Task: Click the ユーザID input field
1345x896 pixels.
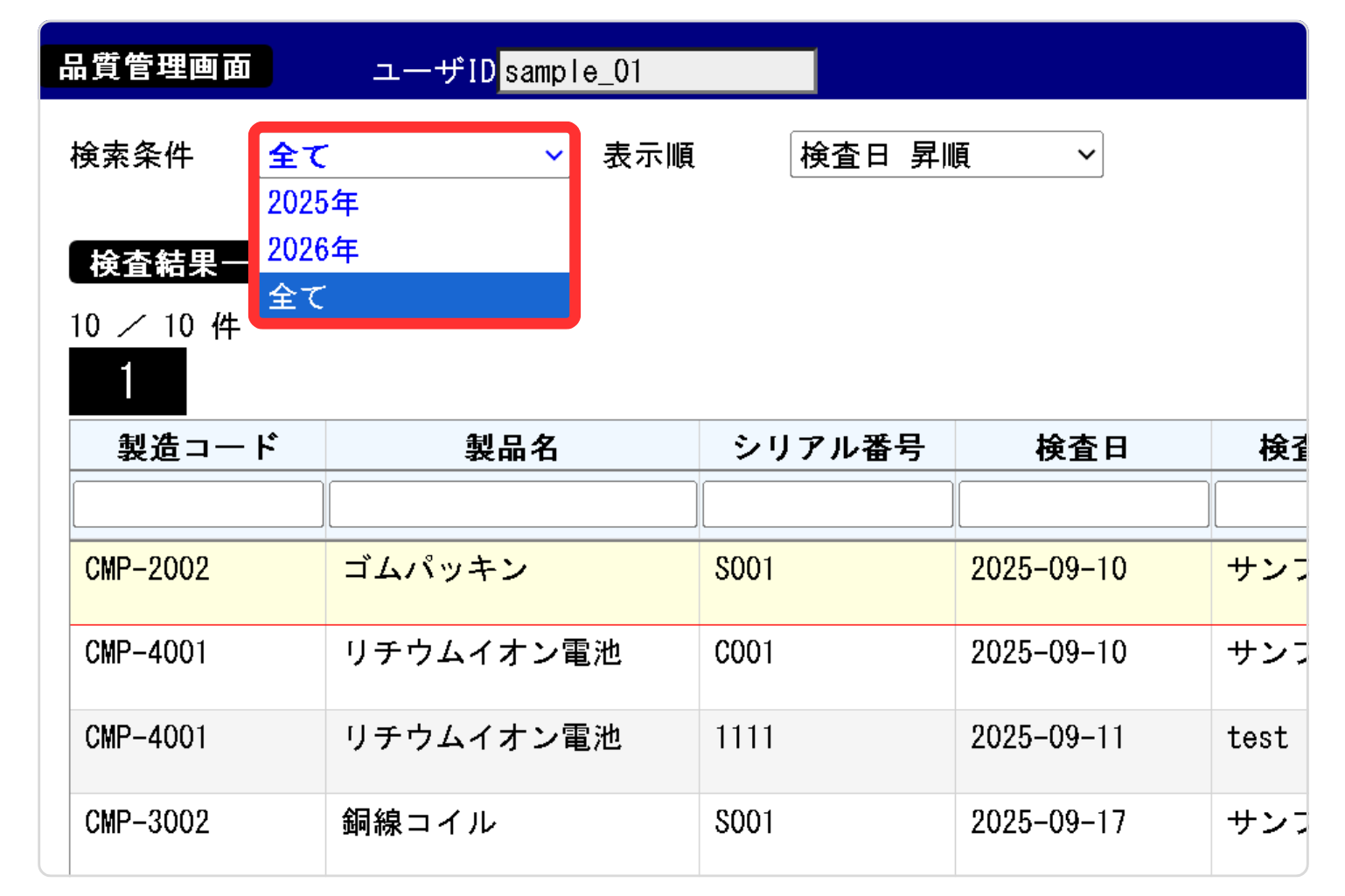Action: coord(656,71)
